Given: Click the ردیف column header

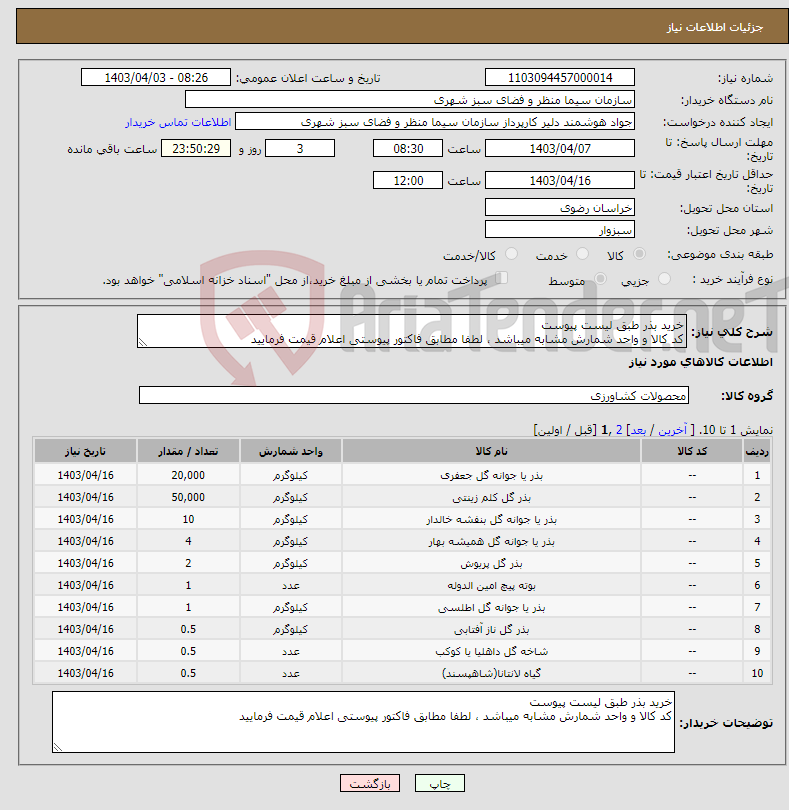Looking at the screenshot, I should (757, 451).
